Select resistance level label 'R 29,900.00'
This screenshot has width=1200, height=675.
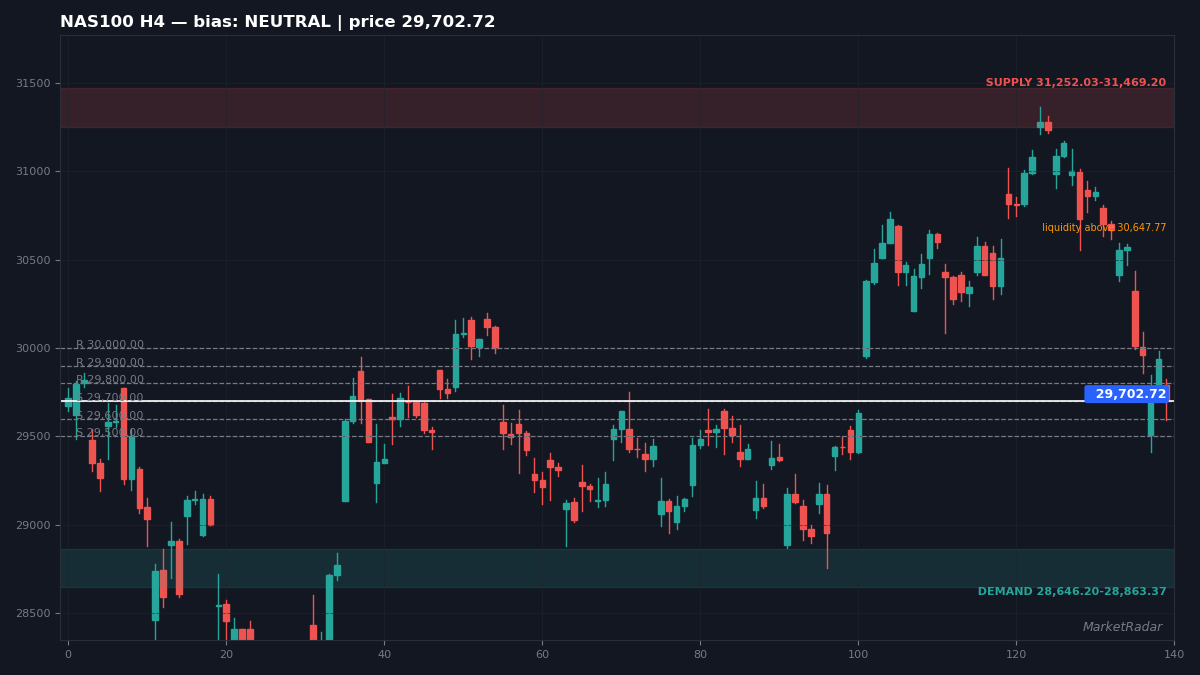110,363
